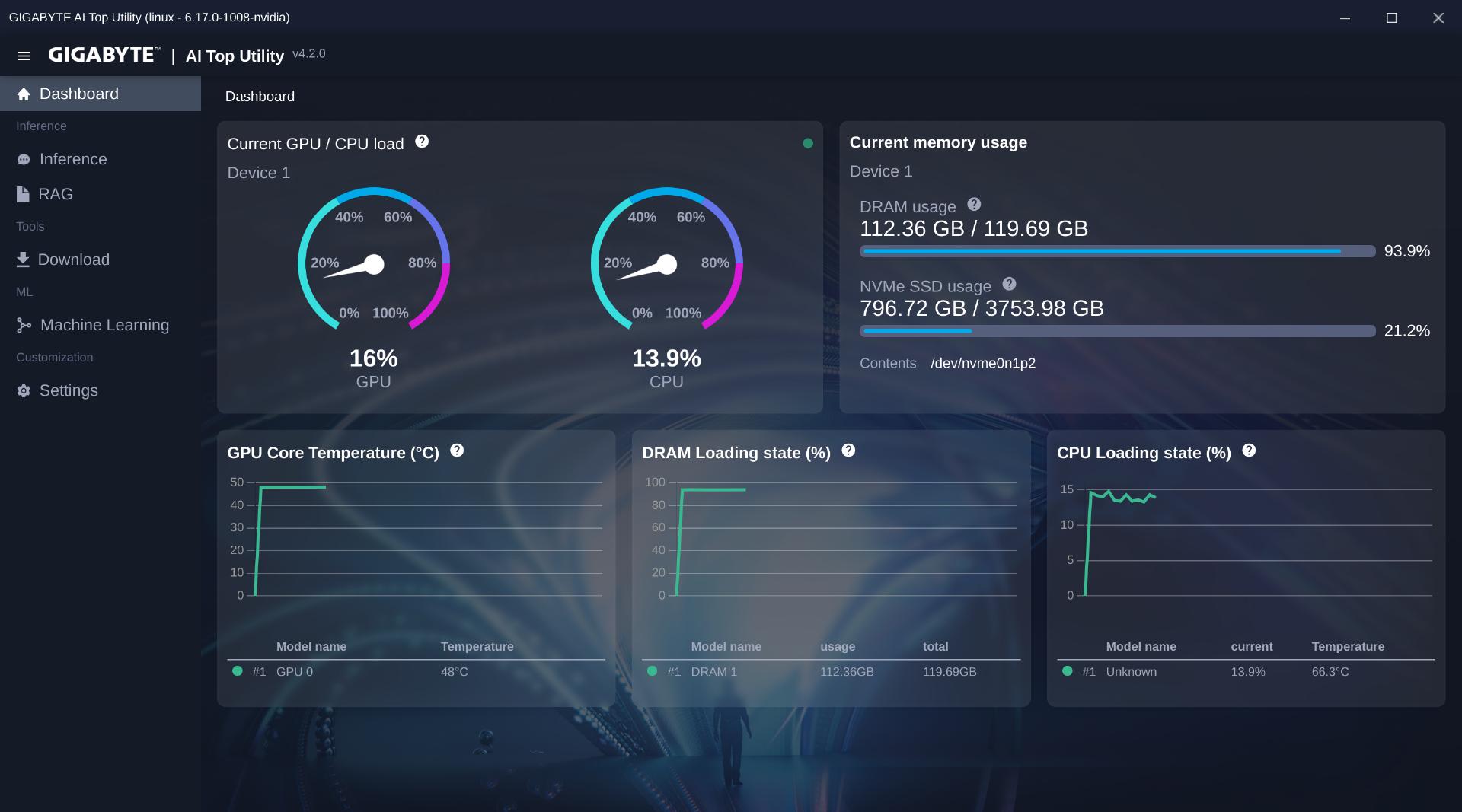Click the 13.9% current CPU table cell

pos(1248,672)
